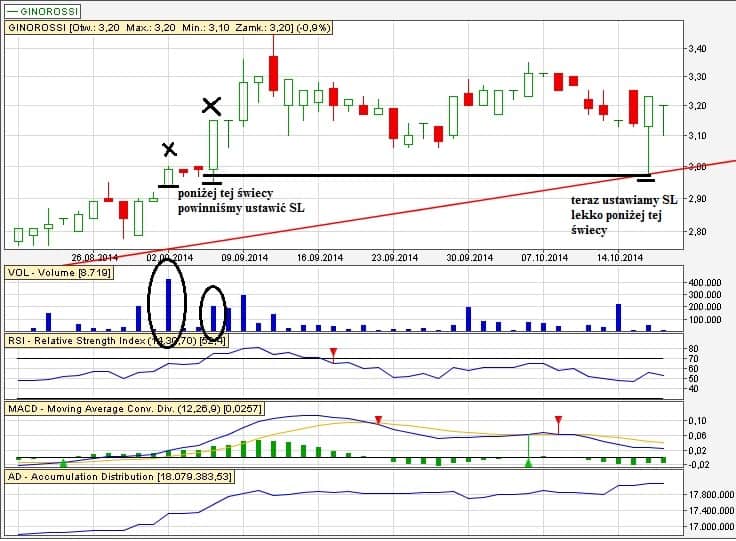
Task: Click the second red arrow on MACD panel
Action: (x=558, y=420)
